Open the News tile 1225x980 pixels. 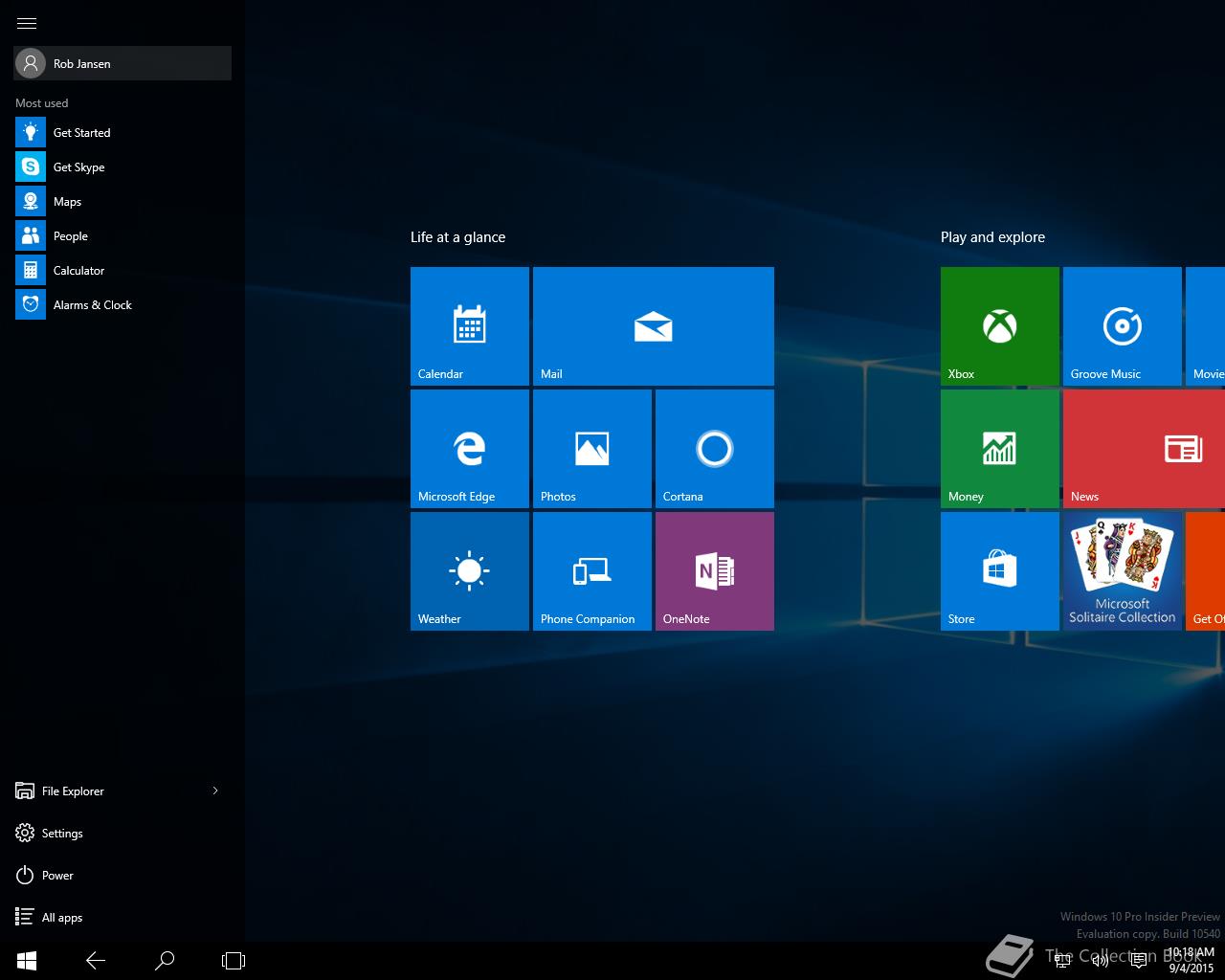pyautogui.click(x=1144, y=449)
